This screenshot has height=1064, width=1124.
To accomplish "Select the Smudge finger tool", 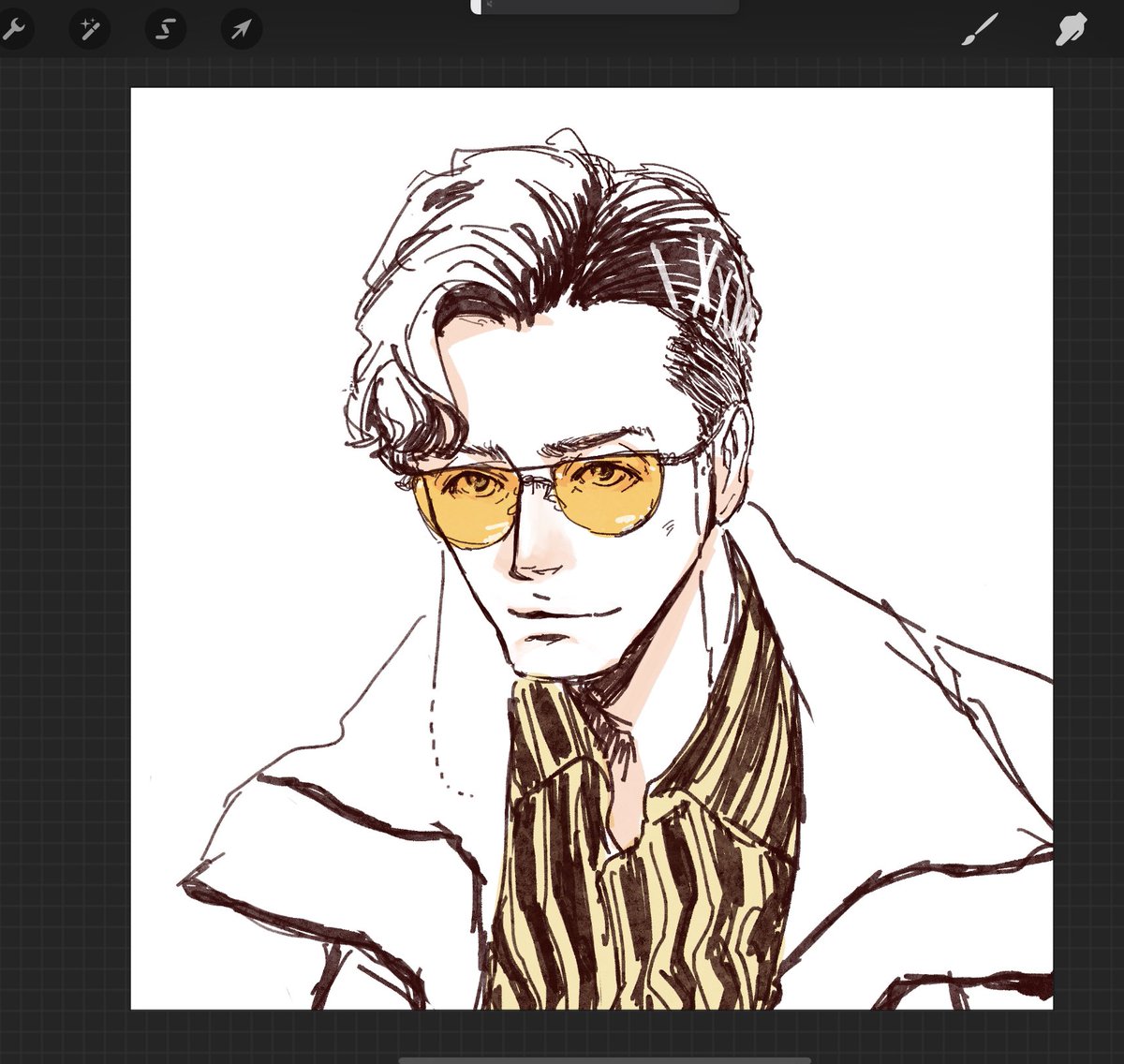I will point(1069,31).
